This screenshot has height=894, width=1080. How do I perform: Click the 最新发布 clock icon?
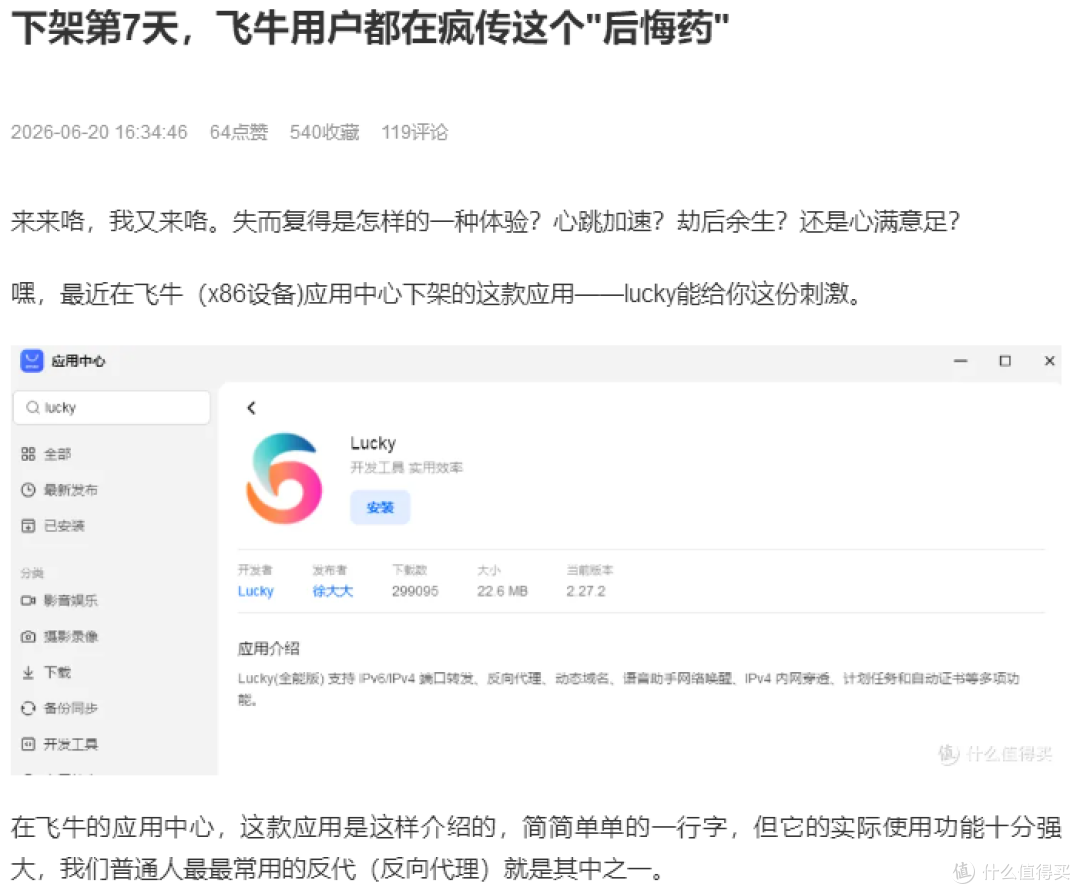(28, 490)
